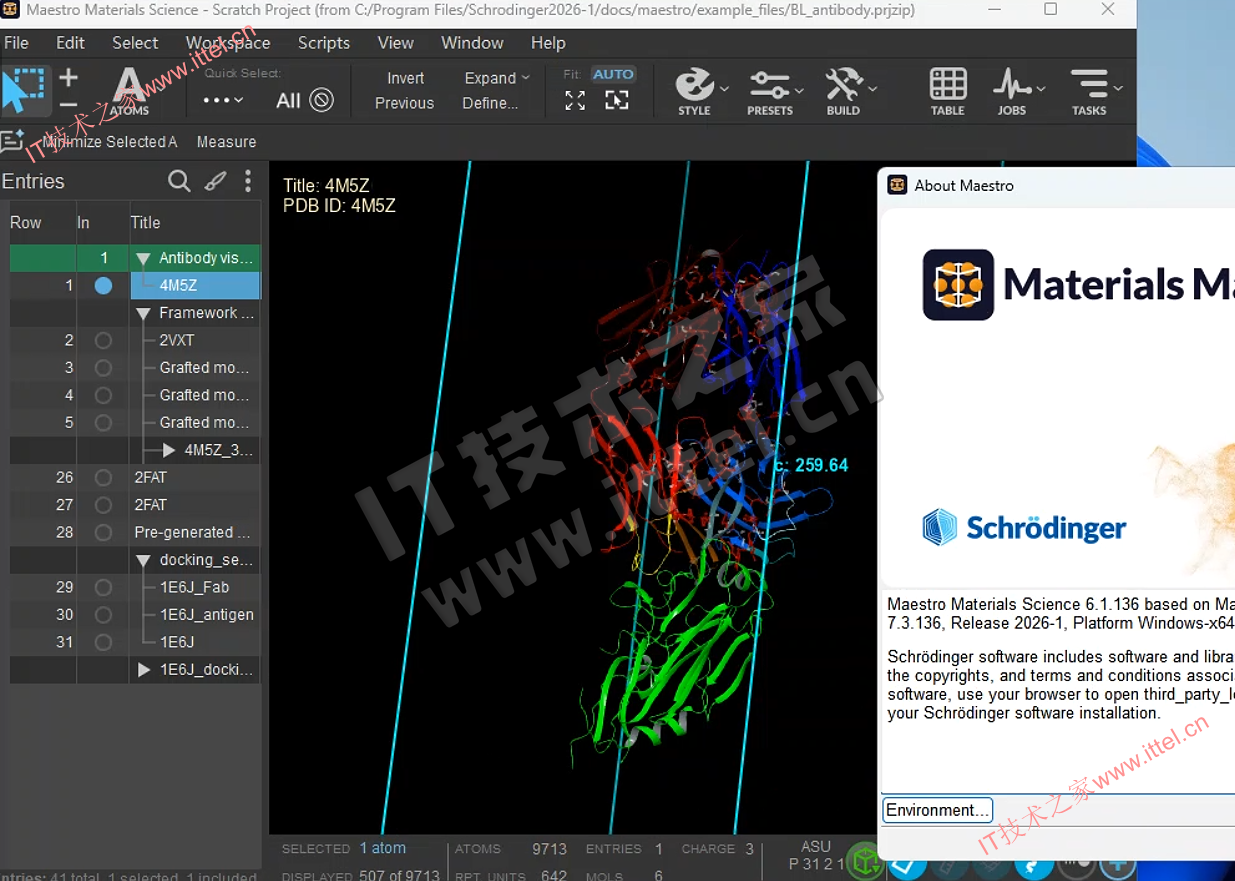Viewport: 1235px width, 881px height.
Task: Select the 1E6J_antigen entry row
Action: click(206, 615)
